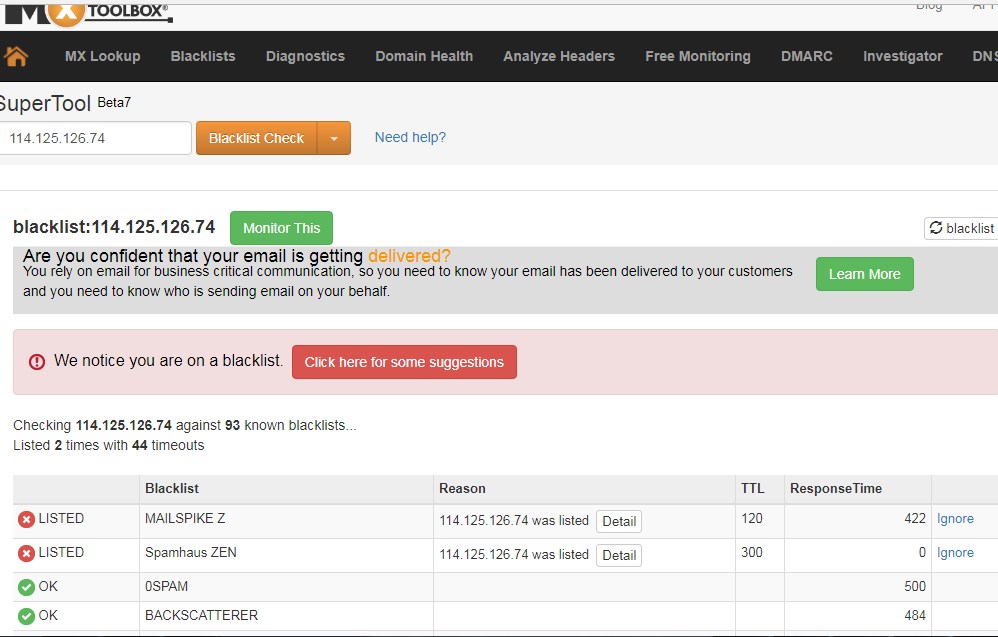Click the green OK icon for BACKSCATTERER
Screen dimensions: 998x637
click(x=26, y=616)
